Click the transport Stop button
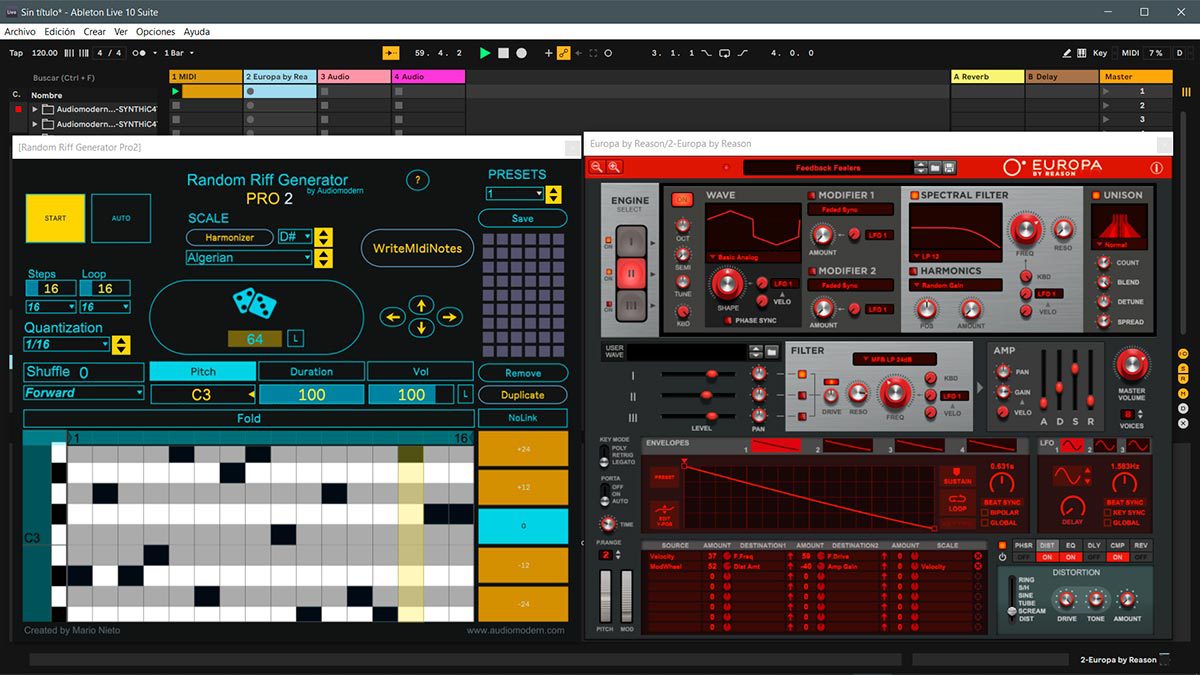1200x675 pixels. point(504,53)
